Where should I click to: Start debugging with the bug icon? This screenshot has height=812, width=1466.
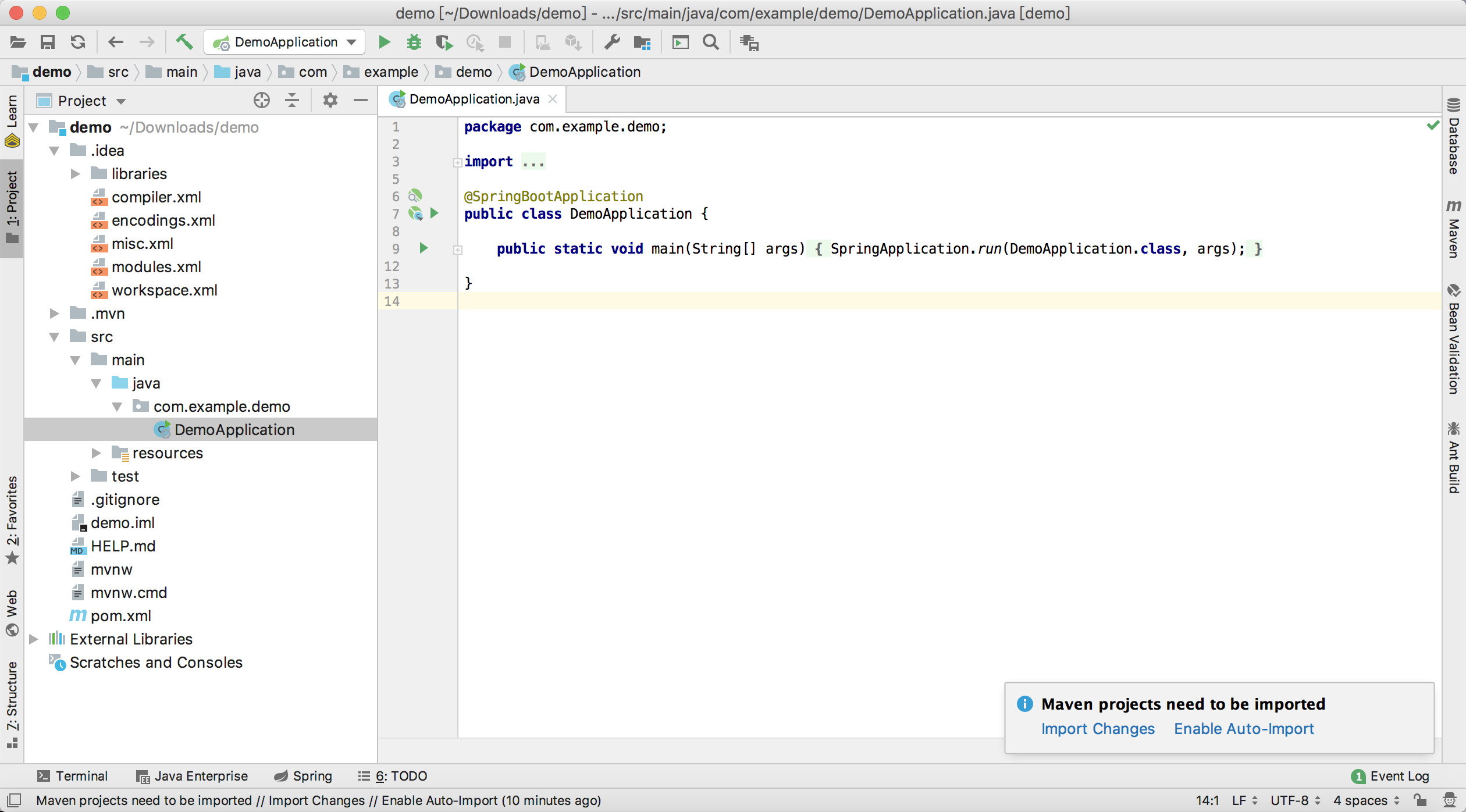414,42
